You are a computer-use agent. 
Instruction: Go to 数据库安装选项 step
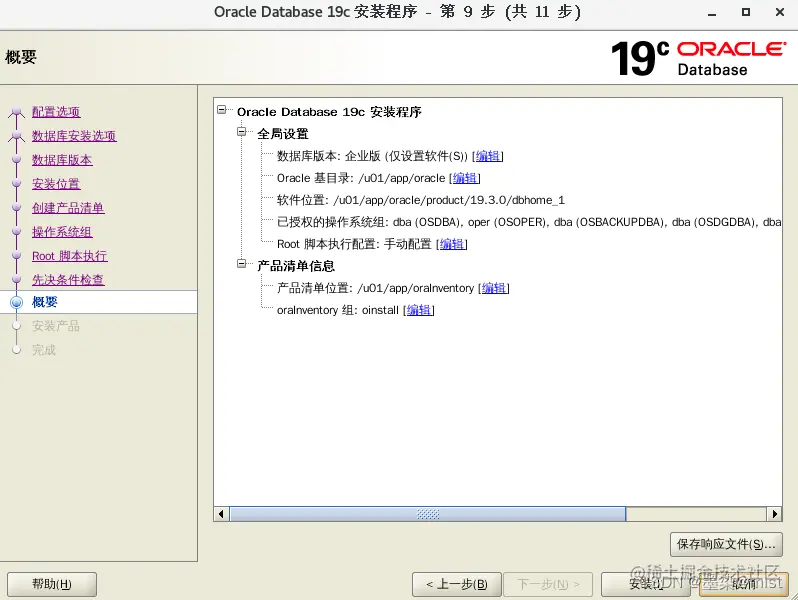74,135
